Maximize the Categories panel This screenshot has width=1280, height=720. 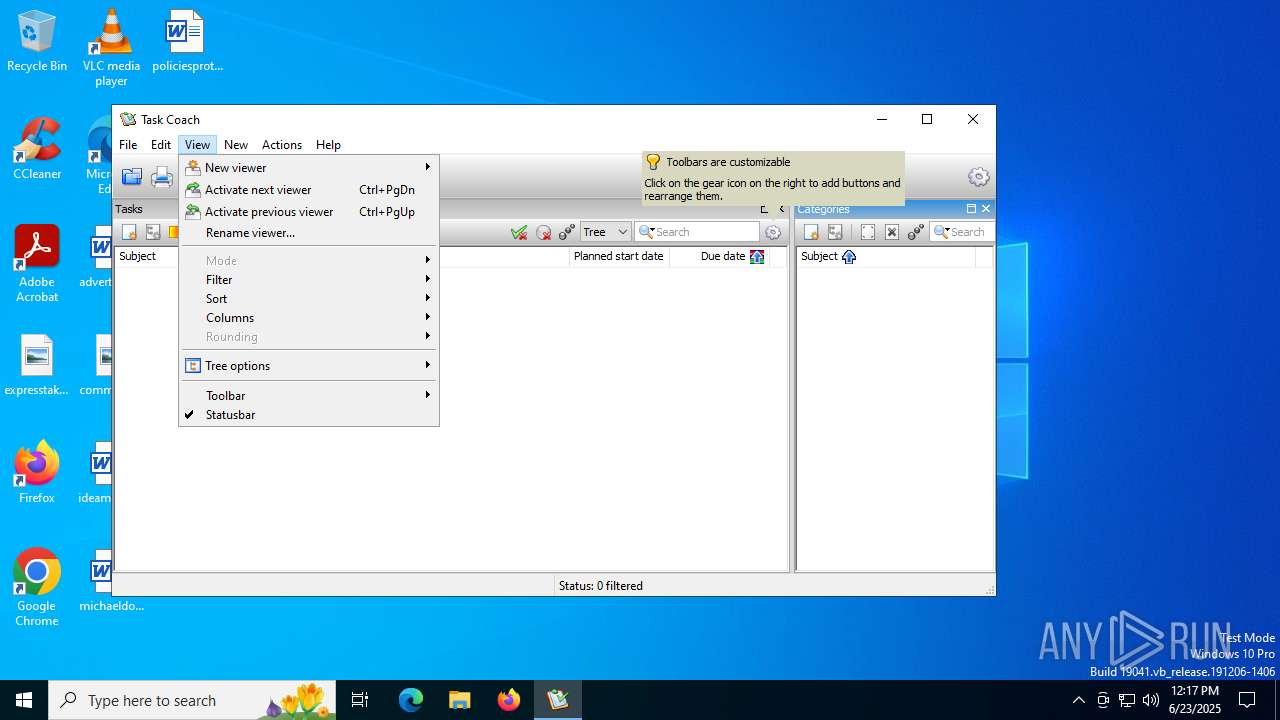[x=970, y=209]
